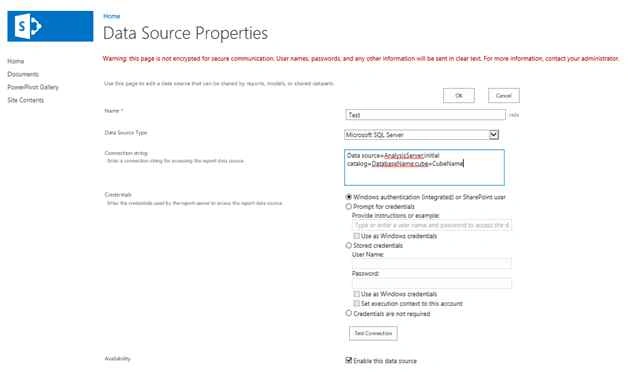Check Use as Windows credentials under Password
Screen dimensions: 628x372
click(356, 294)
